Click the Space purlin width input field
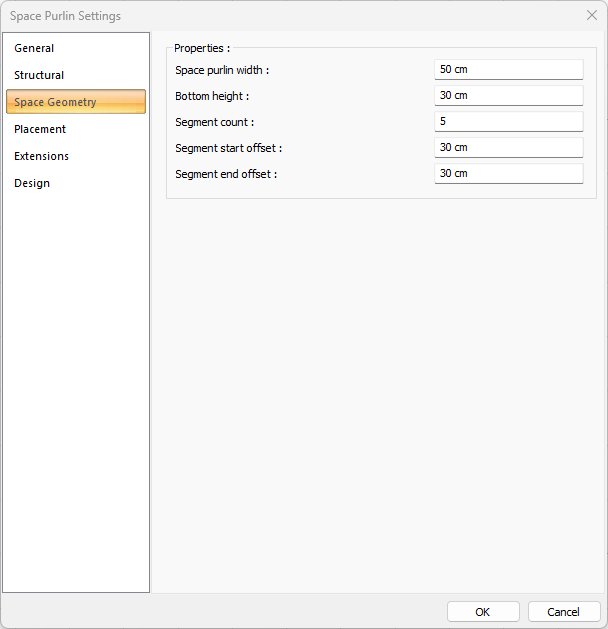 [x=508, y=69]
